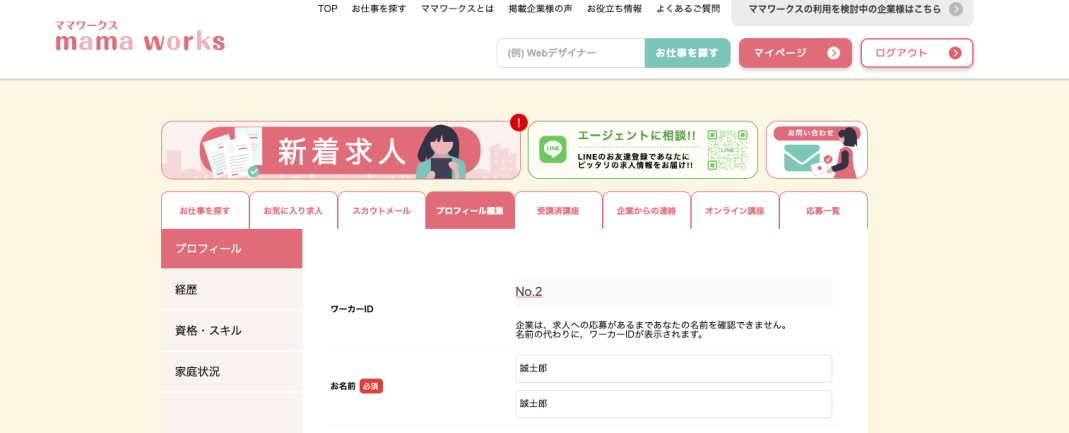Viewport: 1069px width, 433px height.
Task: Open the 企業からの連絡 tab
Action: click(646, 211)
